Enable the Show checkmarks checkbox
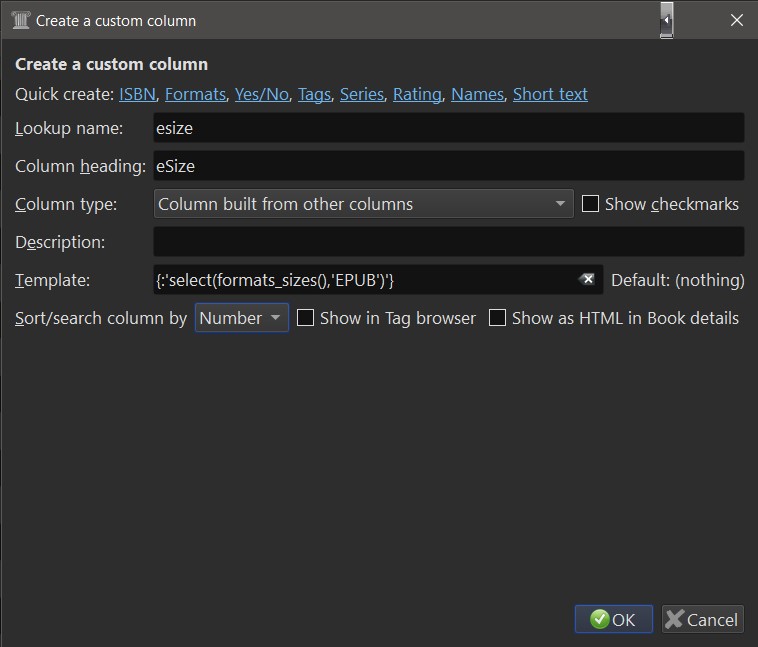758x647 pixels. [x=591, y=204]
